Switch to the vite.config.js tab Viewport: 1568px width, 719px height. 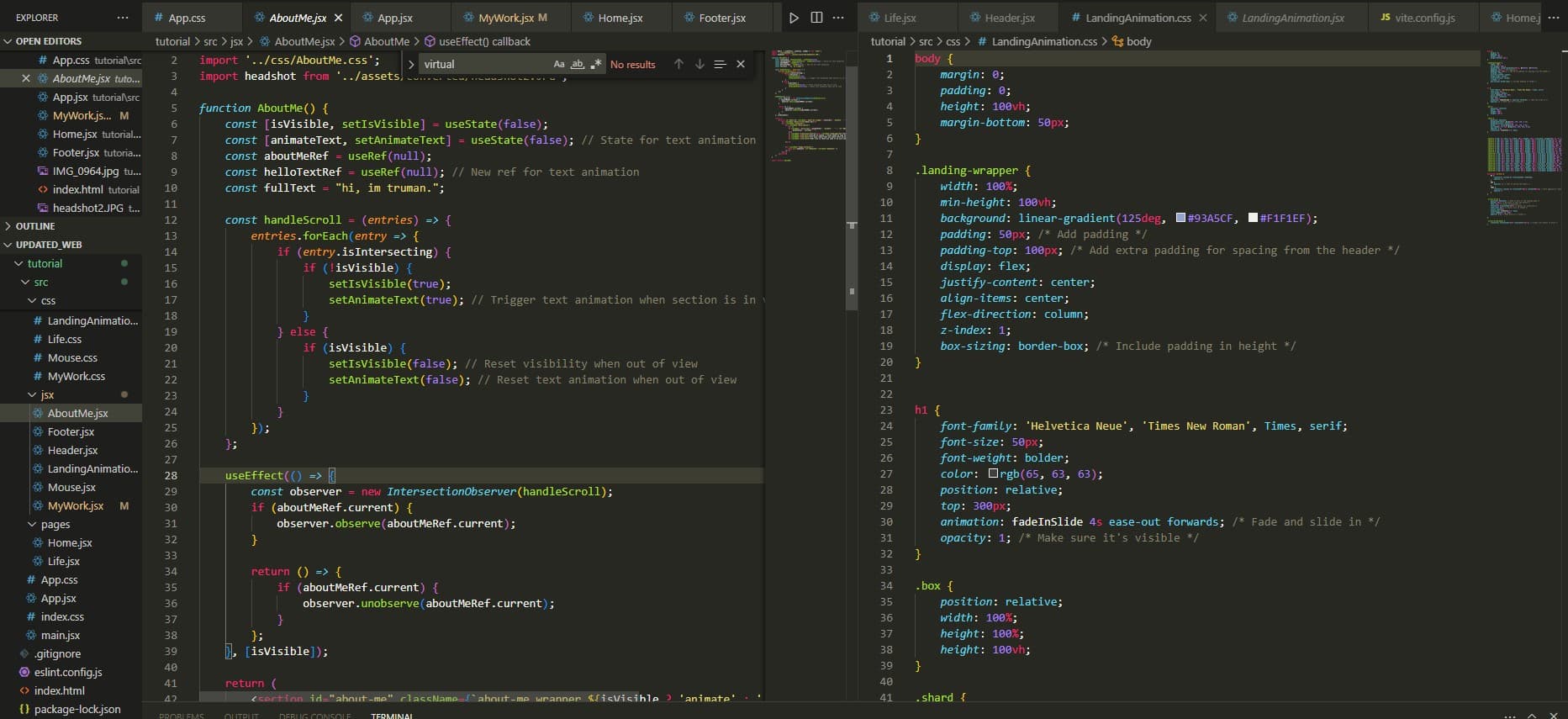click(x=1424, y=17)
